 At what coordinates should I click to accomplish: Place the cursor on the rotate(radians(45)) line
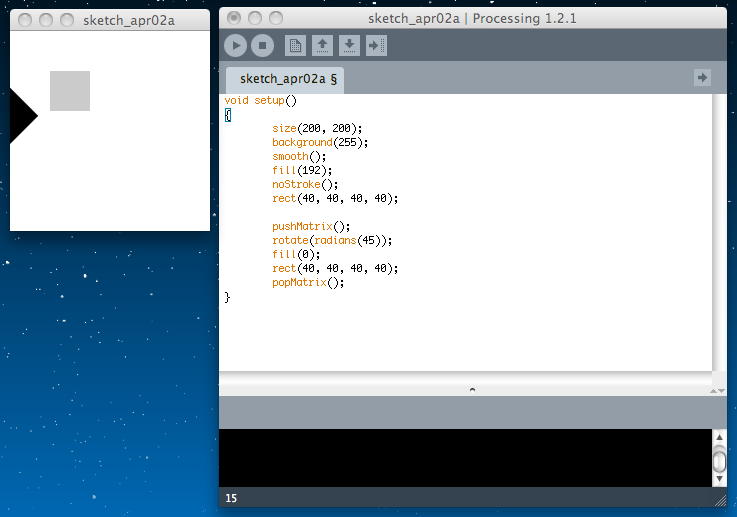pyautogui.click(x=332, y=240)
